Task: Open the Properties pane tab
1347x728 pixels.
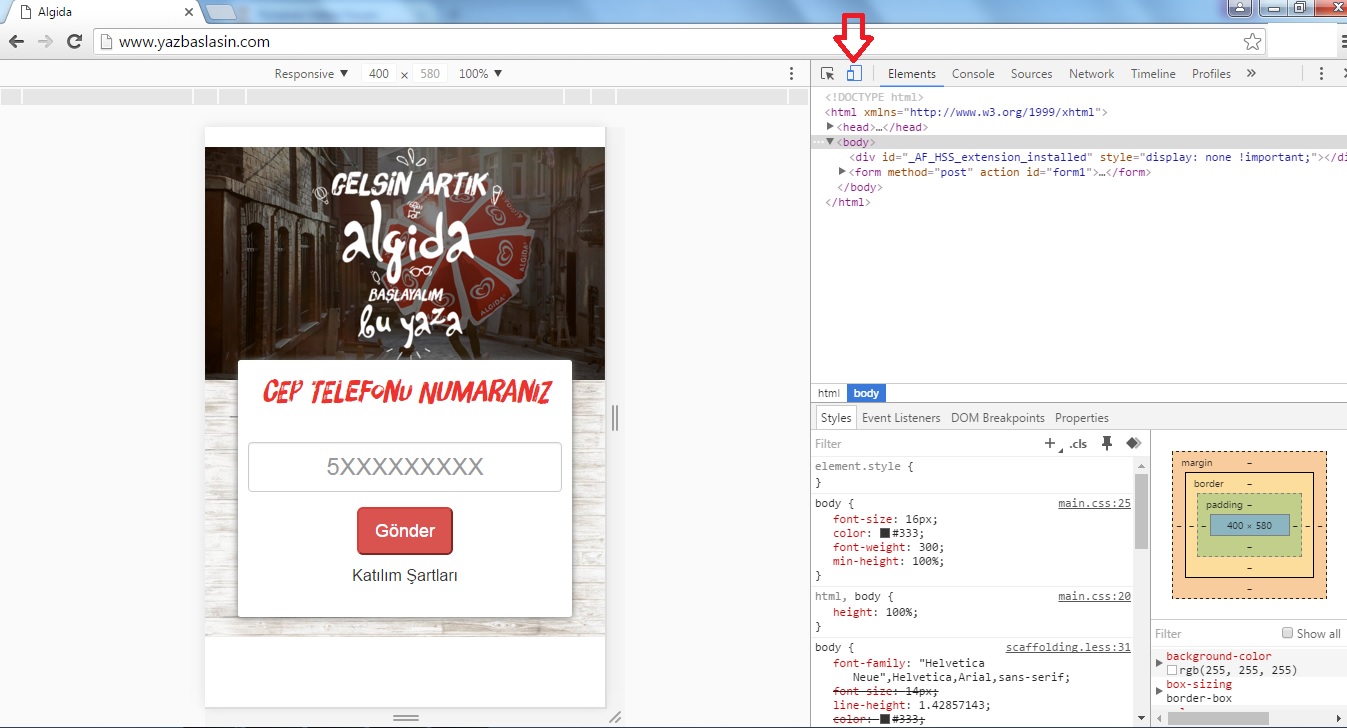Action: (x=1082, y=418)
